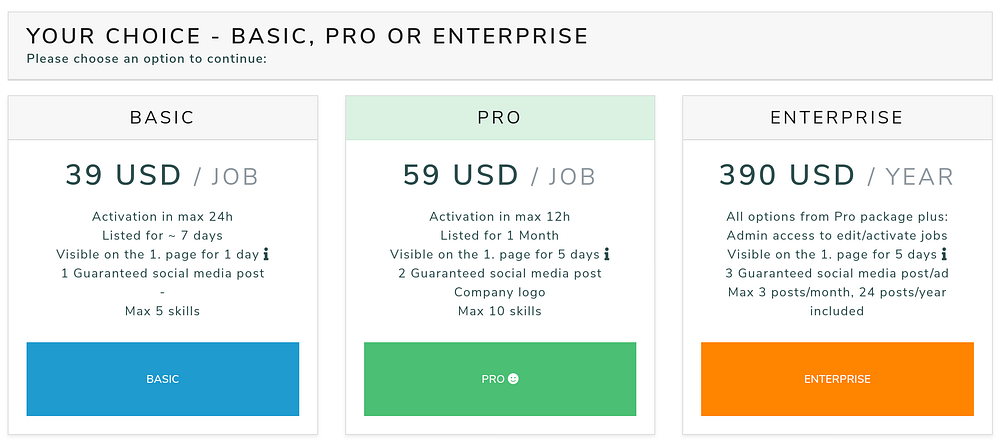Screen dimensions: 1000x446
Task: Click 'Activation in max 12h' in Pro card
Action: click(499, 216)
